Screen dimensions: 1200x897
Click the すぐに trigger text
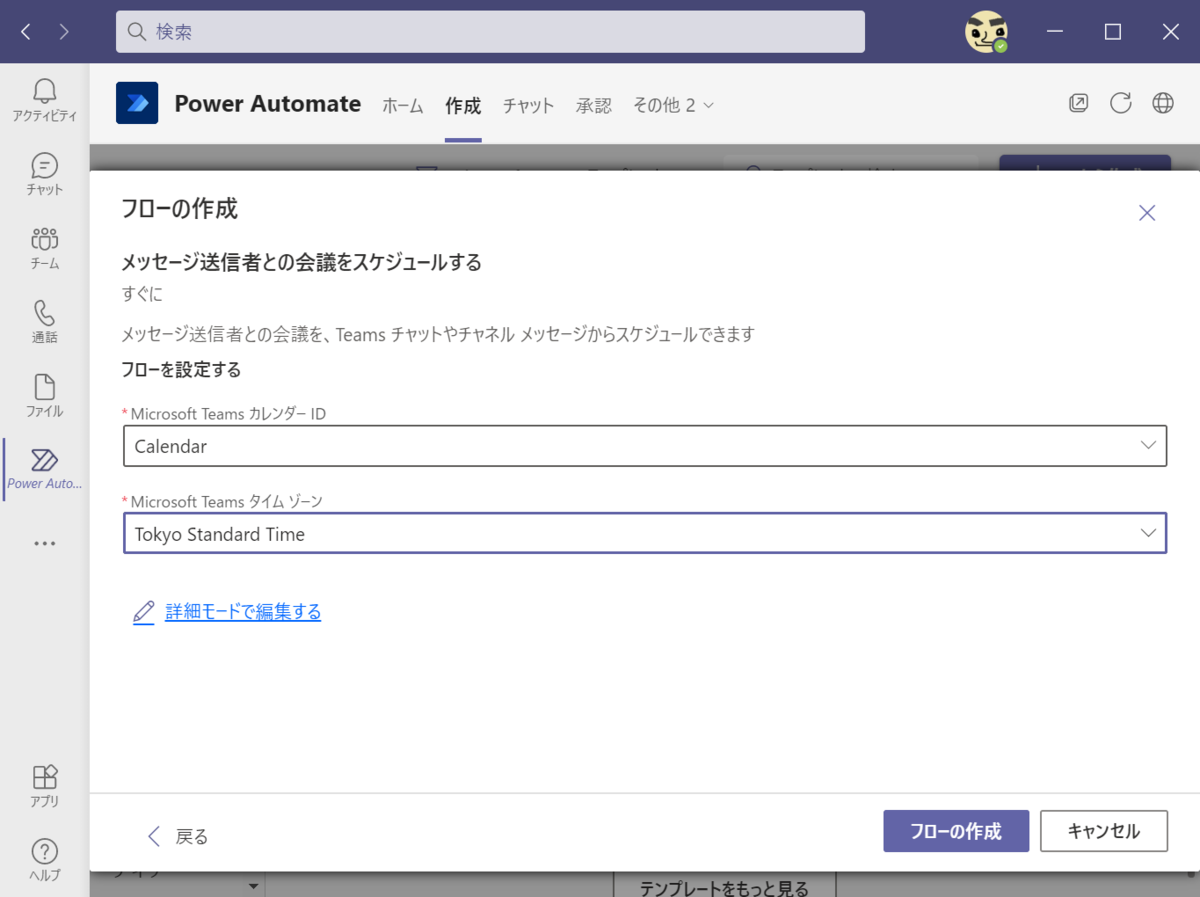(x=142, y=294)
